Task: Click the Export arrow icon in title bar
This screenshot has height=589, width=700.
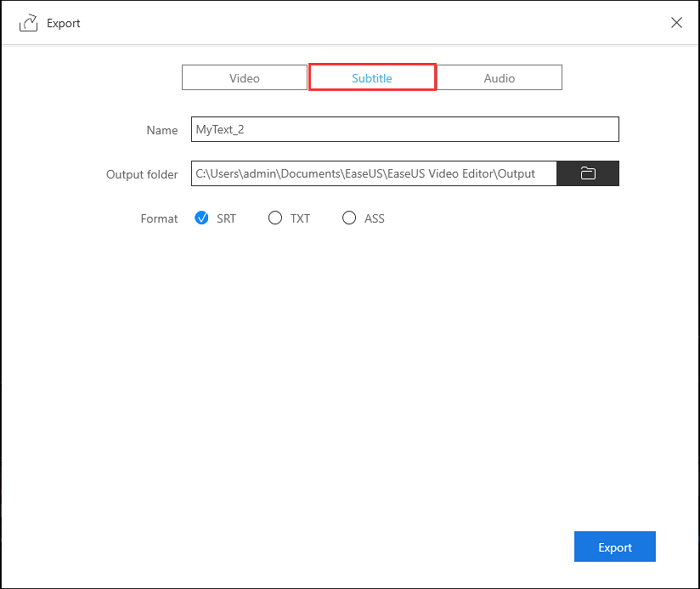Action: (x=28, y=22)
